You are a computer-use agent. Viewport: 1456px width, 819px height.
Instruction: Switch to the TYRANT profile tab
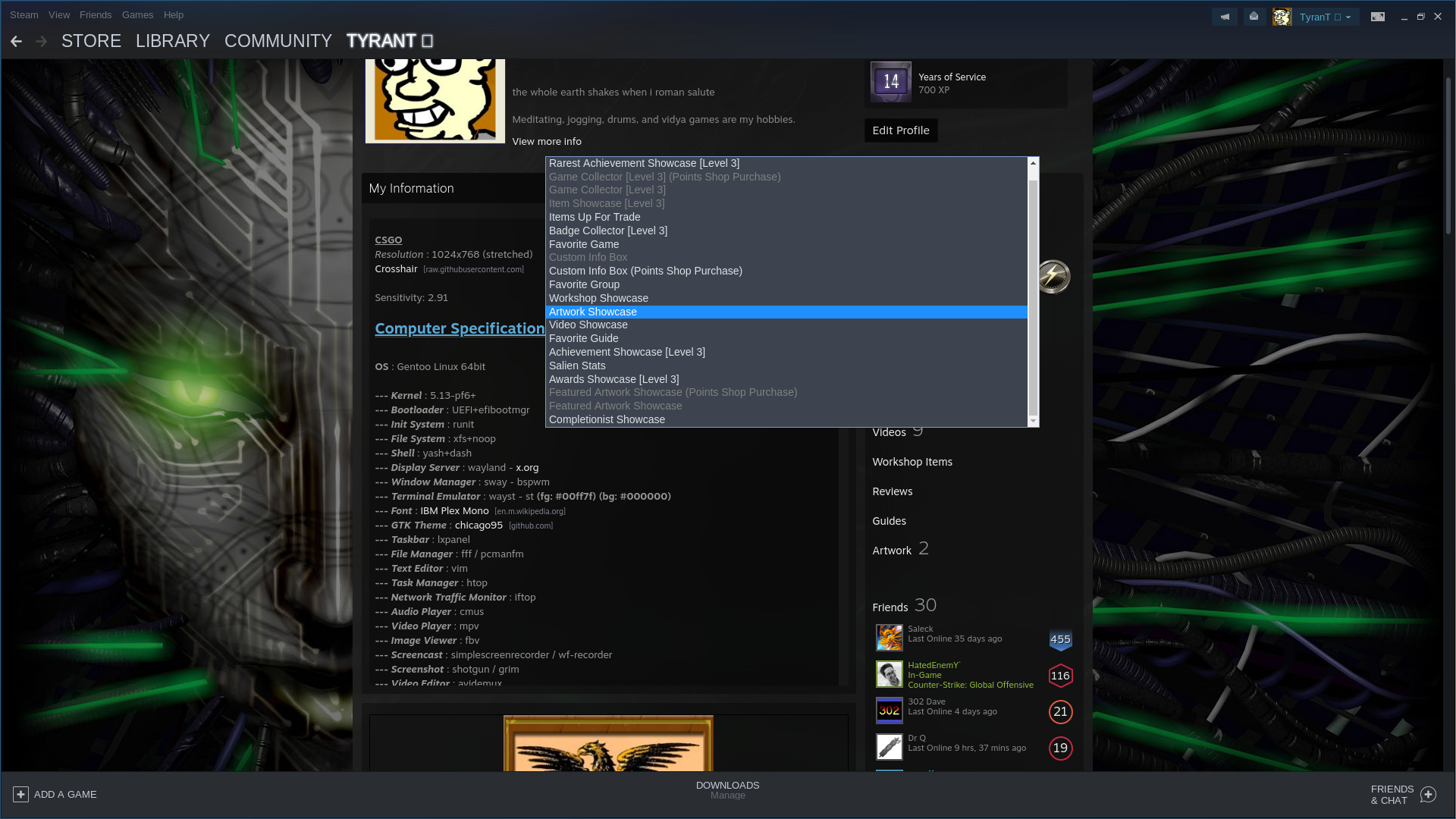[x=390, y=41]
